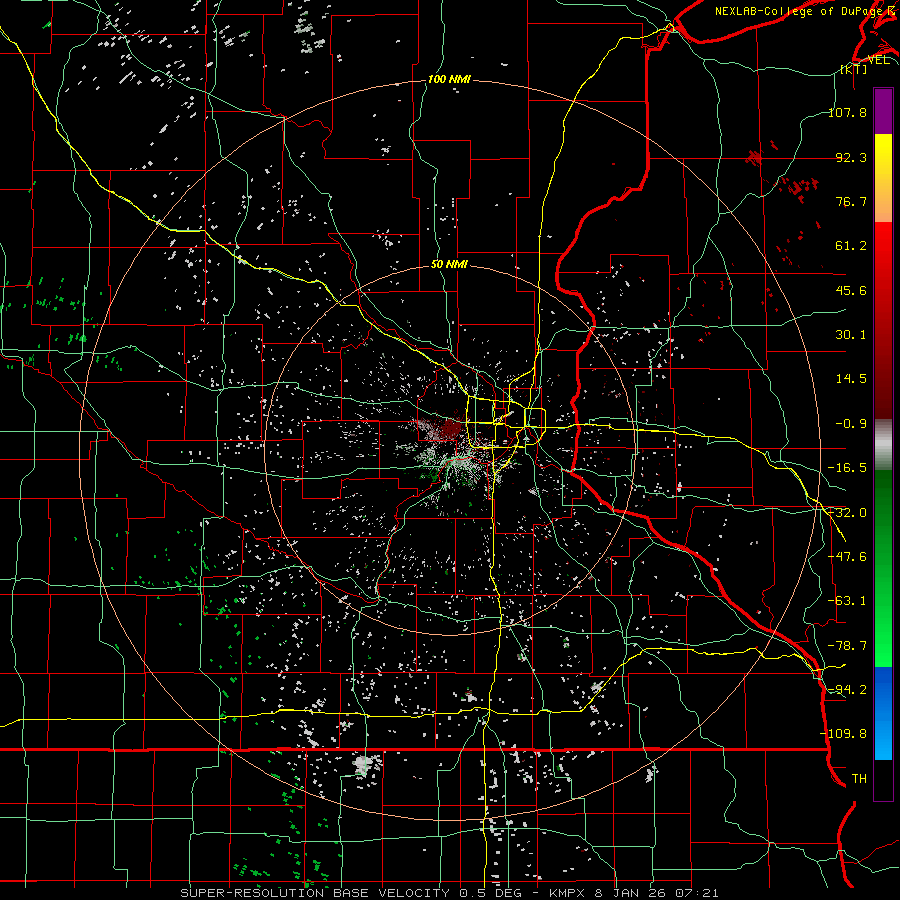
Task: Pick the purple segment atop the color bar
Action: tap(883, 111)
